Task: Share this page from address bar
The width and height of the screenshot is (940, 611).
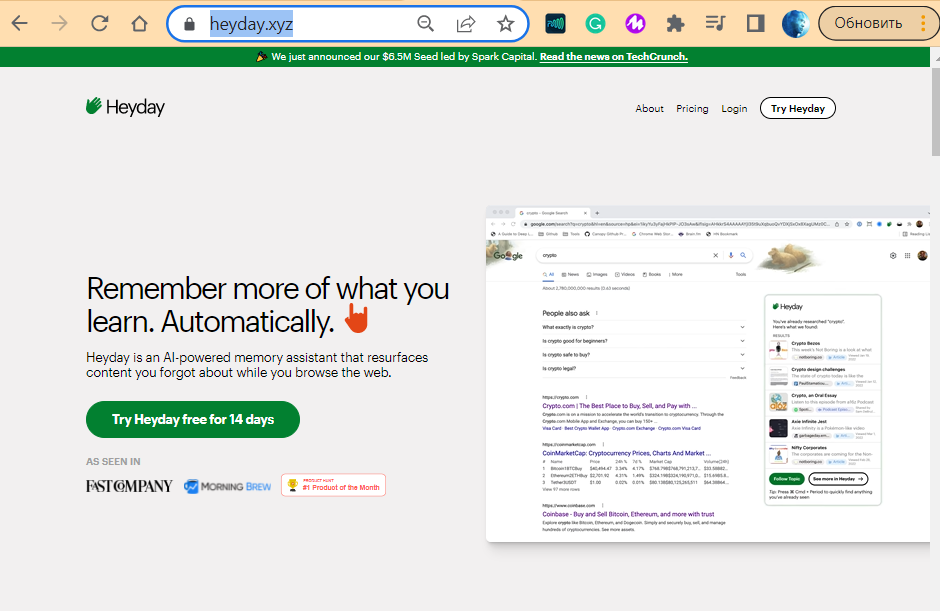Action: [x=466, y=23]
